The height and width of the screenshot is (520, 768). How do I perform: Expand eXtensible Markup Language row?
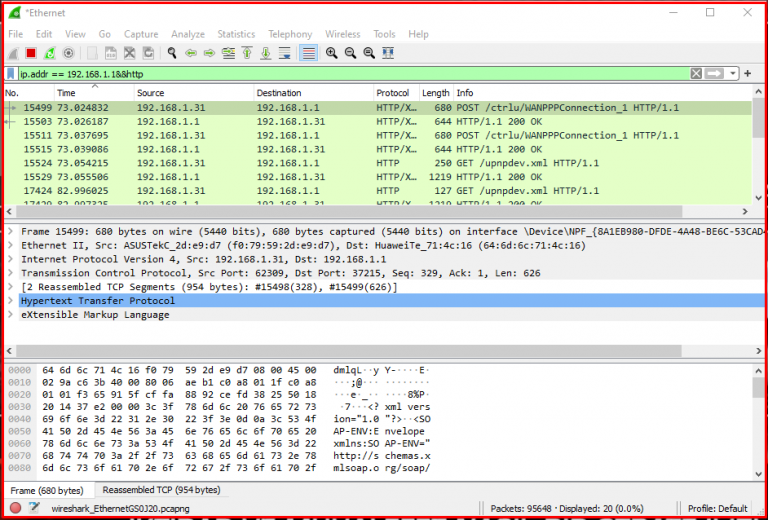pos(11,314)
